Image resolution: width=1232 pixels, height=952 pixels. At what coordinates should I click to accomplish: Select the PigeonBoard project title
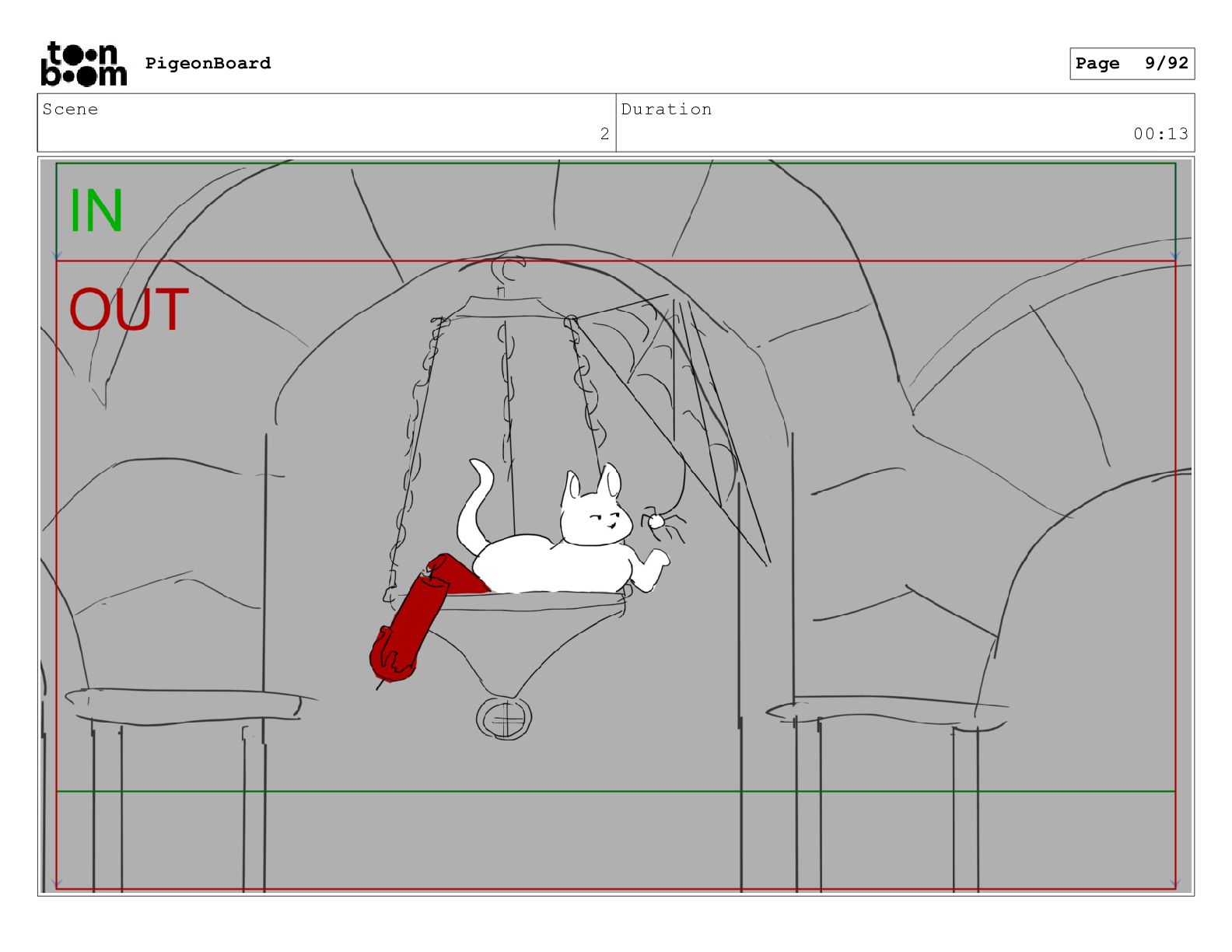click(x=208, y=63)
